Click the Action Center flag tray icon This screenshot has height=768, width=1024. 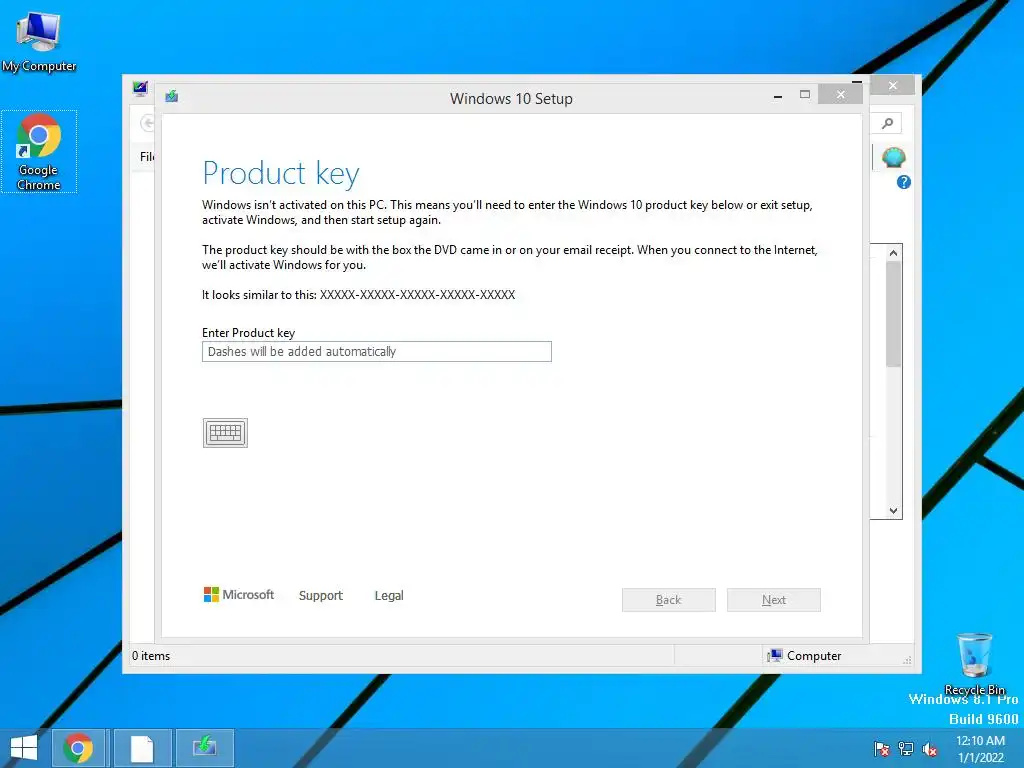[x=882, y=748]
